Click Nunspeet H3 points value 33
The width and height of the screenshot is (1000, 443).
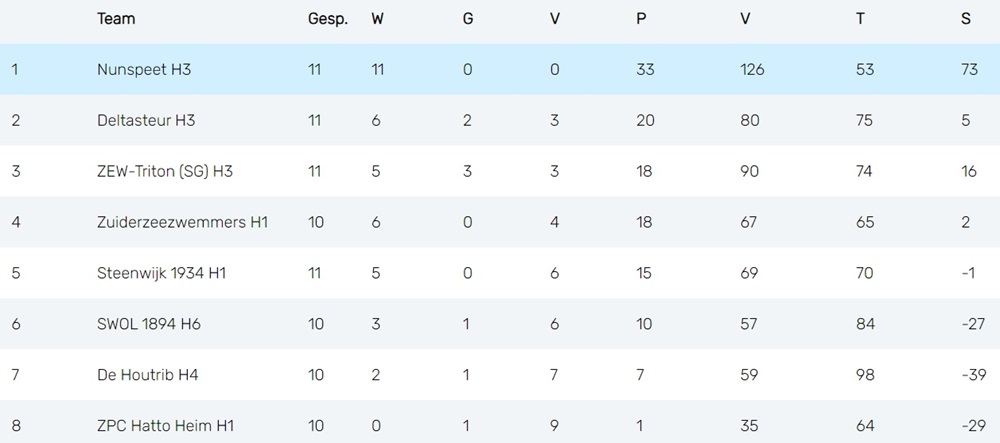[x=645, y=69]
